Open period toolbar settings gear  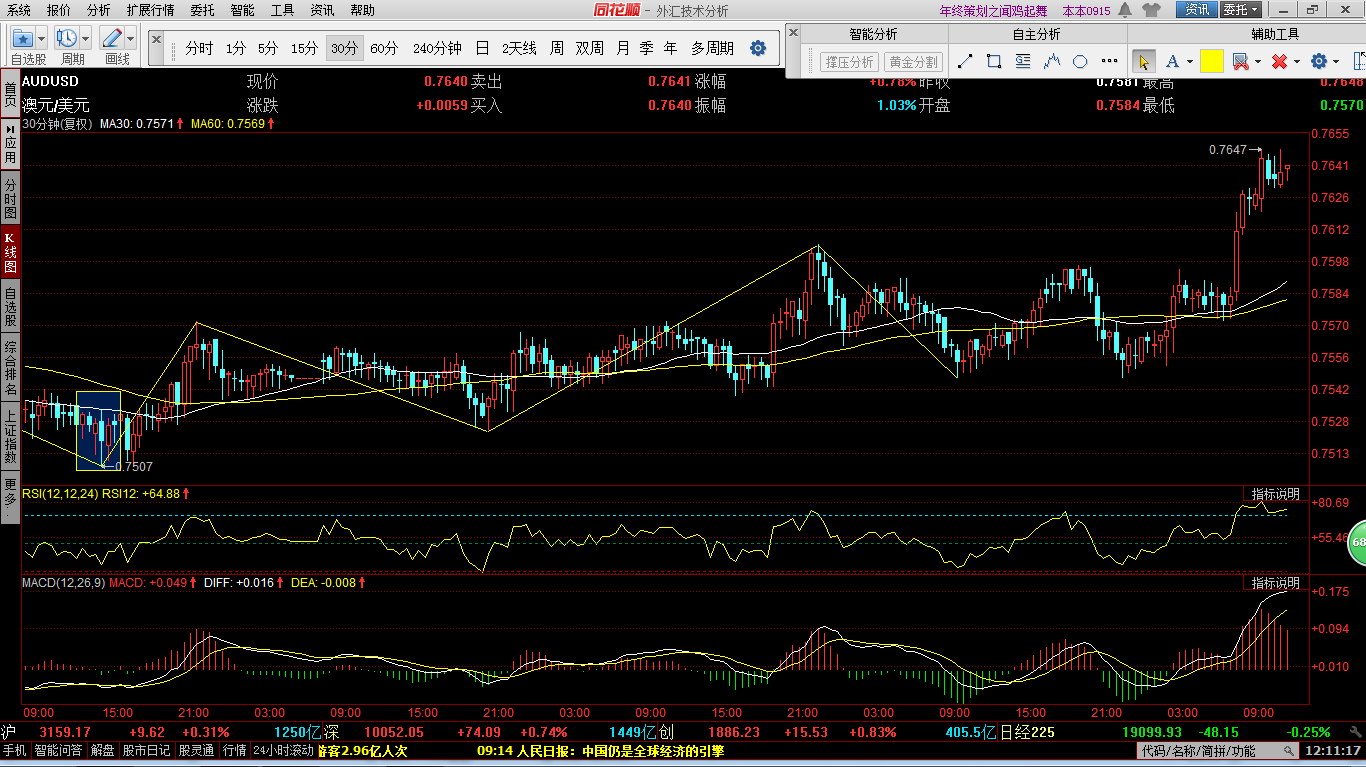[x=758, y=48]
